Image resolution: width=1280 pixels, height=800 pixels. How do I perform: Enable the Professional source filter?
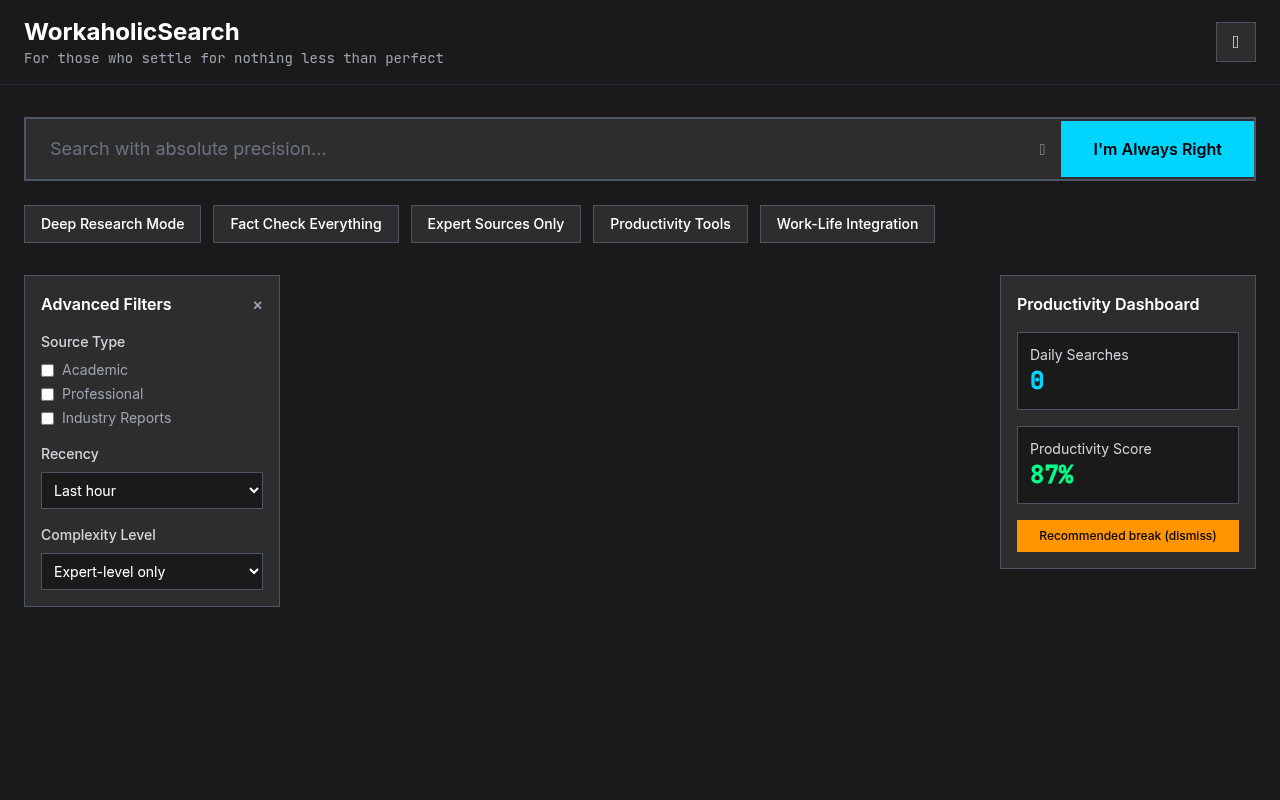47,394
